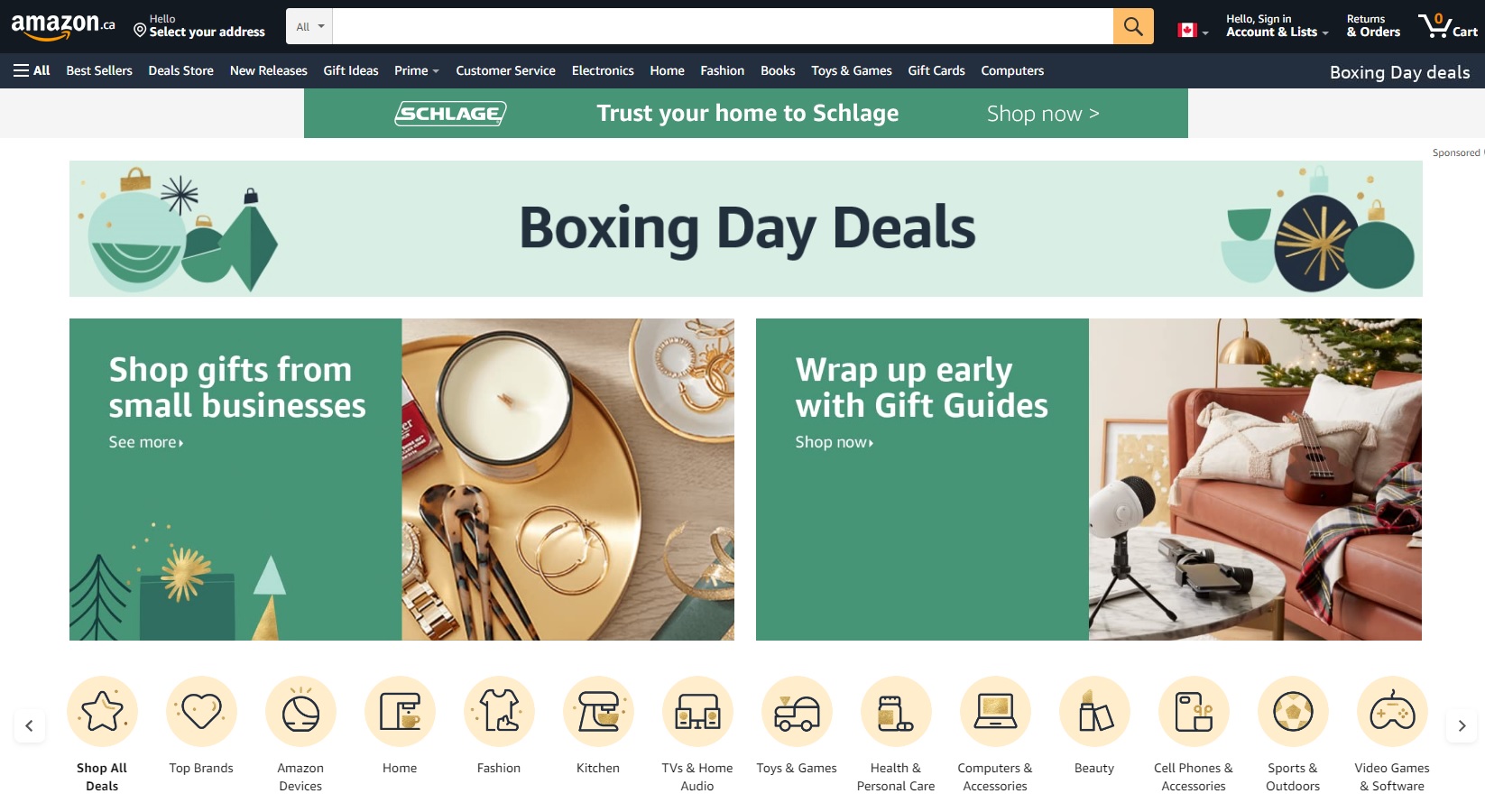Open the shopping cart icon
1485x812 pixels.
coord(1447,26)
